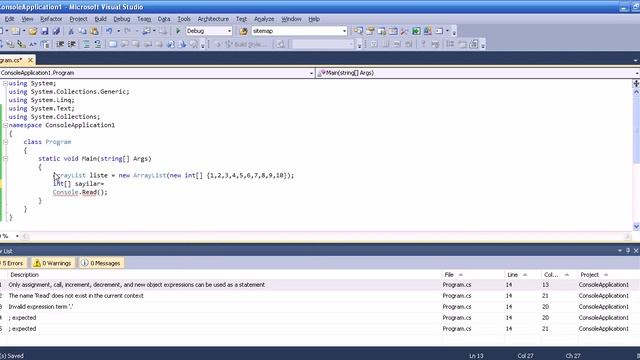The width and height of the screenshot is (640, 360).
Task: Open the Start Page green arrow icon
Action: click(416, 31)
